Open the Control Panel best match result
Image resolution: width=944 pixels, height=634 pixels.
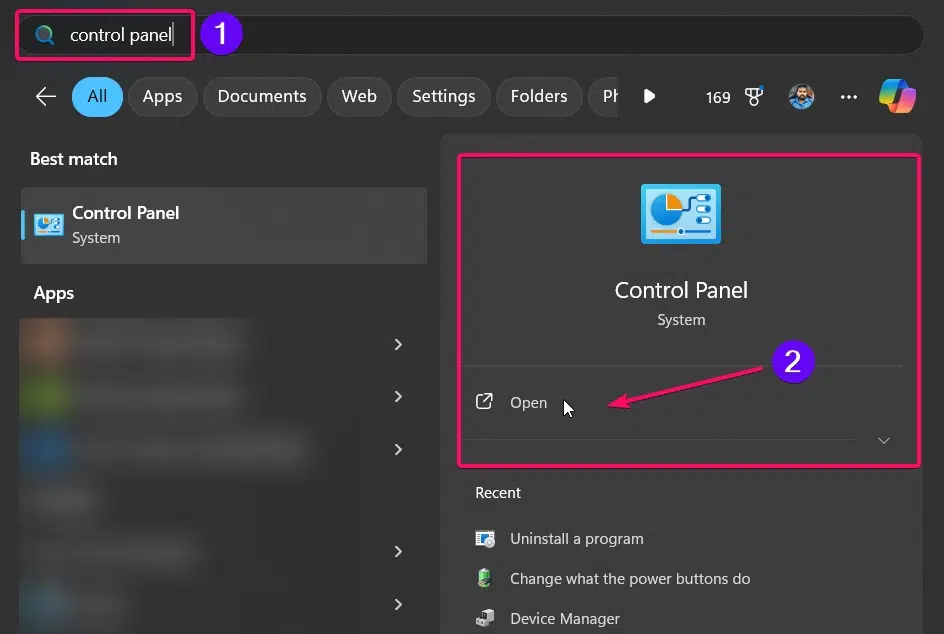[x=224, y=225]
